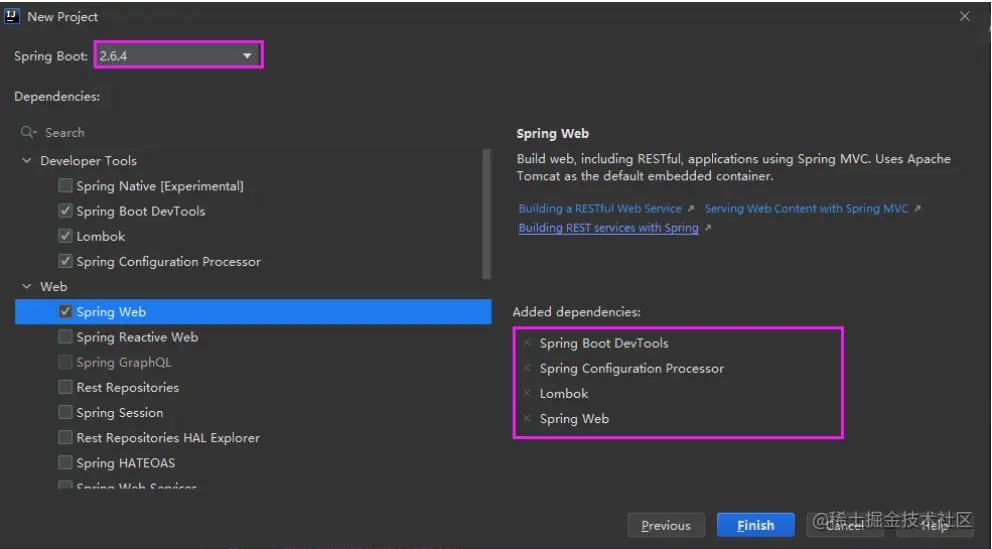This screenshot has height=549, width=992.
Task: Remove Spring Configuration Processor from added dependencies
Action: (527, 368)
